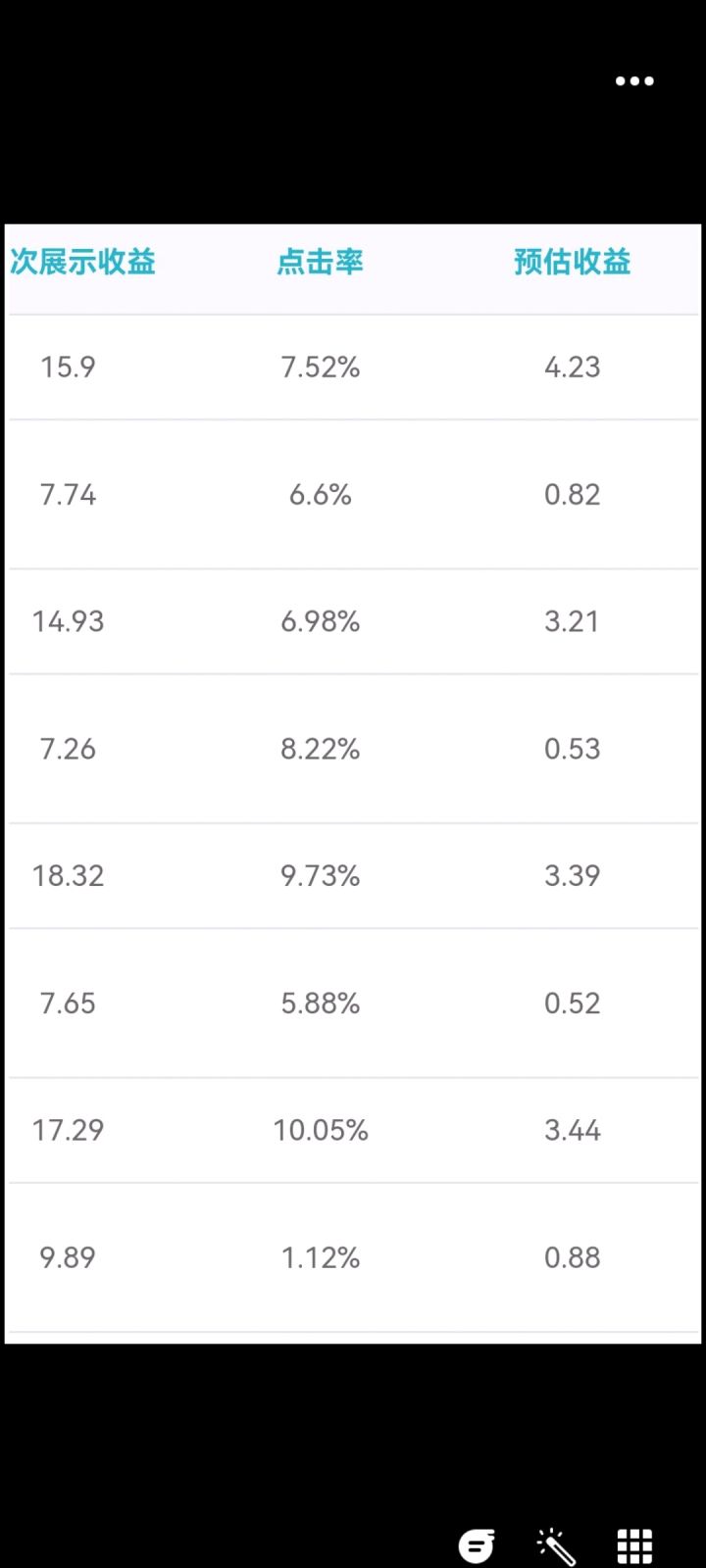Screen dimensions: 706x1568
Task: Open the three-dot more options menu
Action: tap(634, 81)
